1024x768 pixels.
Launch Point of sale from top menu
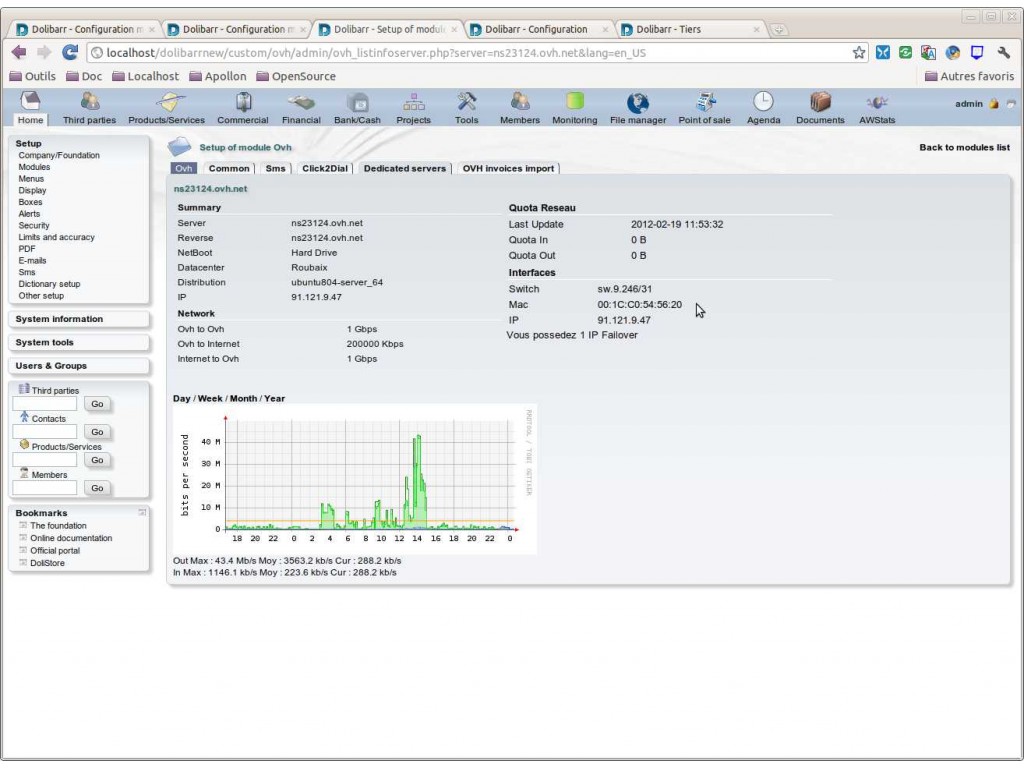coord(705,103)
